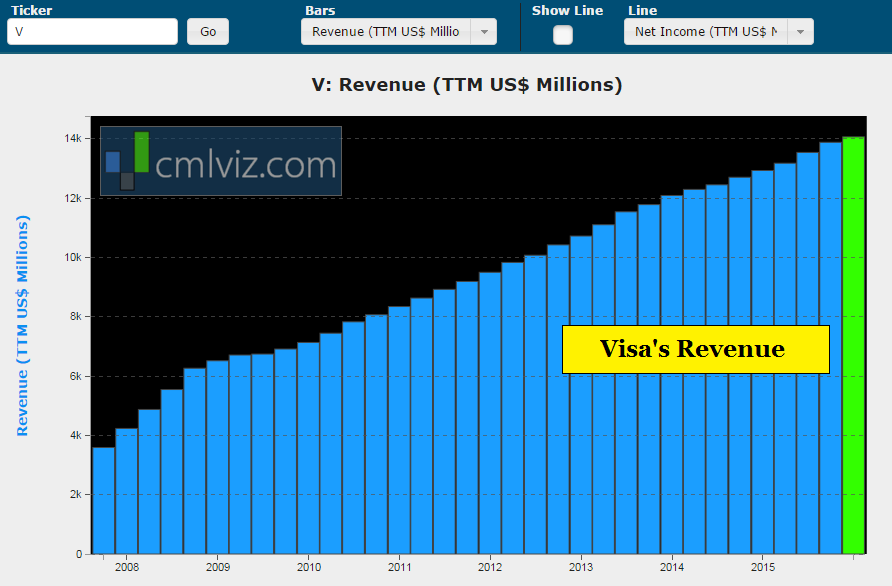The image size is (892, 586).
Task: Click the '14k' y-axis label
Action: 72,138
